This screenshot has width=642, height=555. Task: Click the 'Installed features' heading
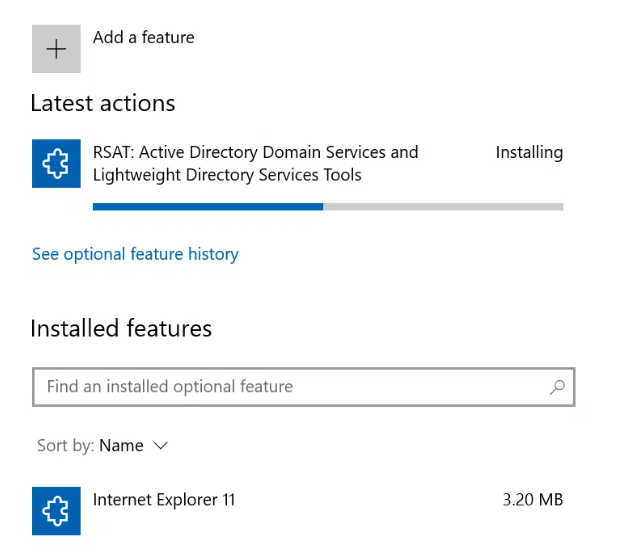121,328
